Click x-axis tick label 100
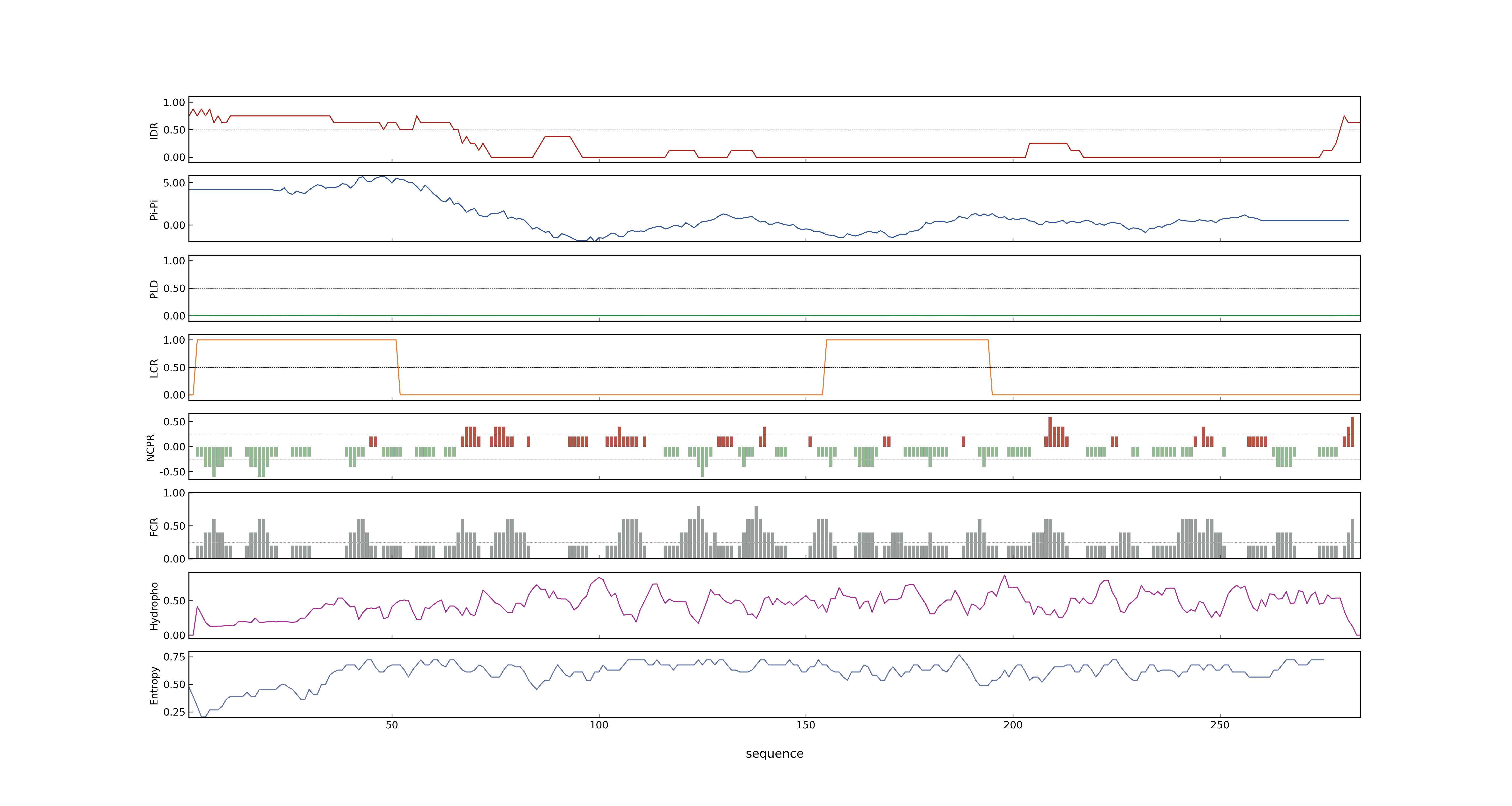The height and width of the screenshot is (806, 1512). [x=599, y=725]
